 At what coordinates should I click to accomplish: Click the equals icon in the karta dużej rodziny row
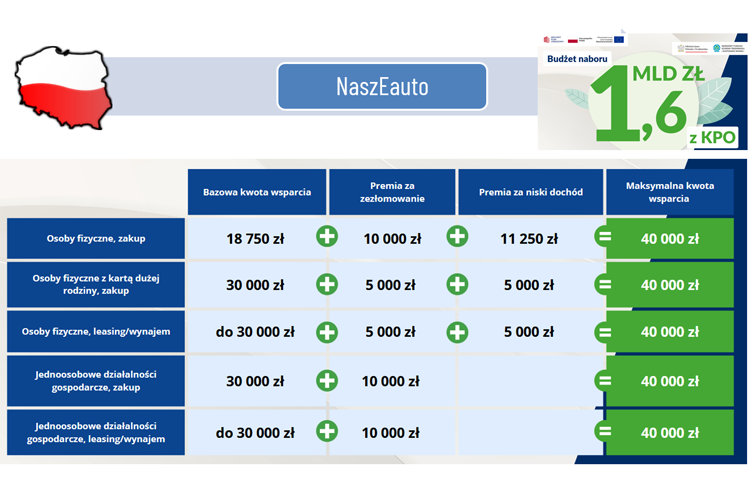pos(604,284)
